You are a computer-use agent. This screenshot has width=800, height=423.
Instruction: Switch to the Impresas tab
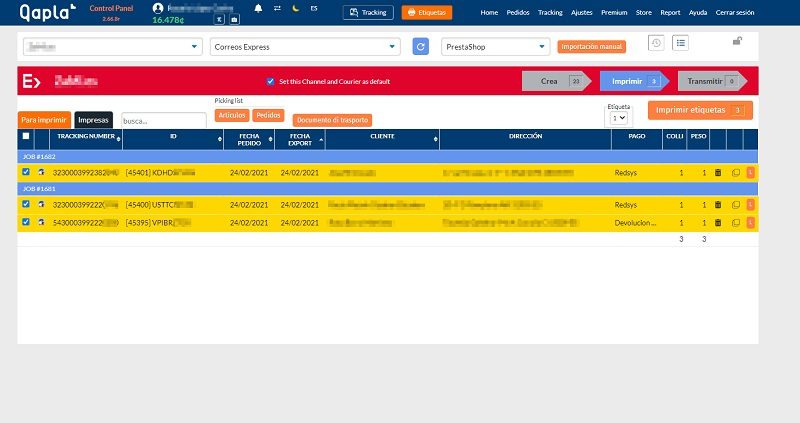point(93,120)
